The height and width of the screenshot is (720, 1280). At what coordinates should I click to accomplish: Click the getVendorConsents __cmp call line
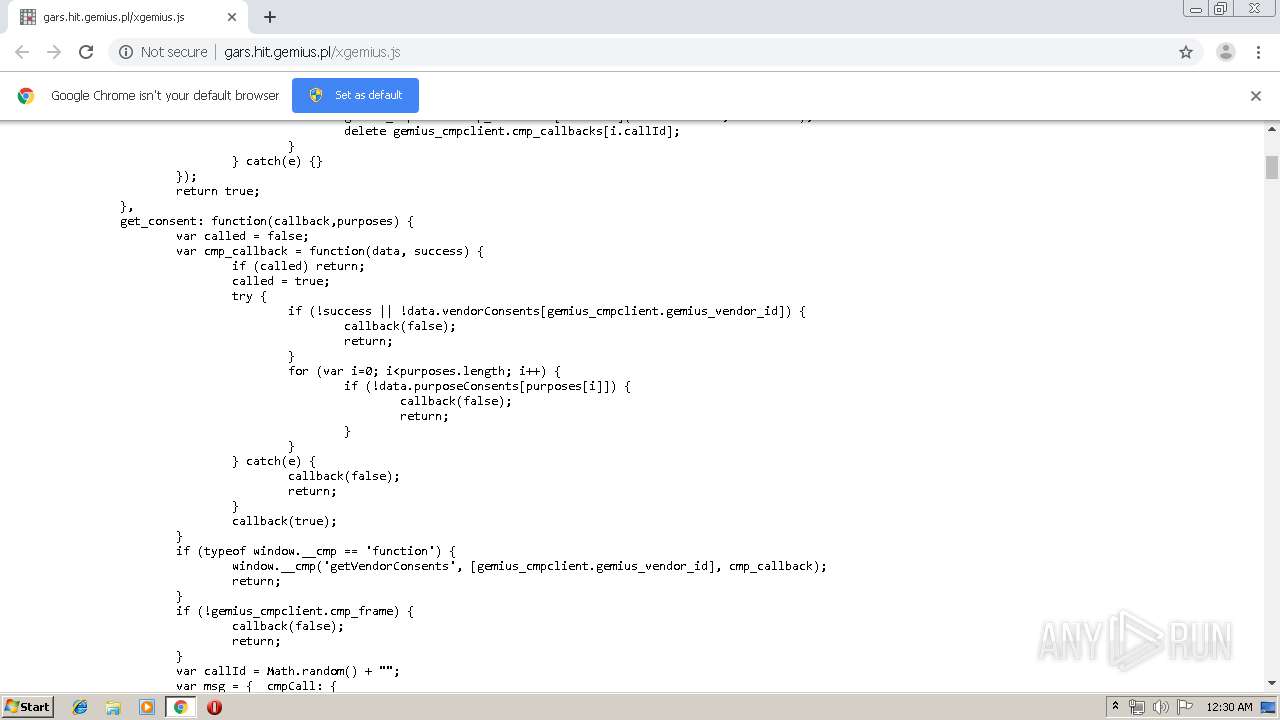(x=529, y=566)
